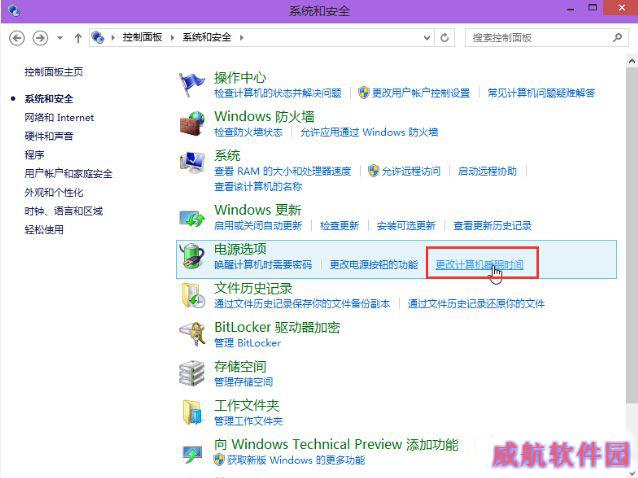Click 安装可选更新 link
The height and width of the screenshot is (478, 638).
coord(406,225)
